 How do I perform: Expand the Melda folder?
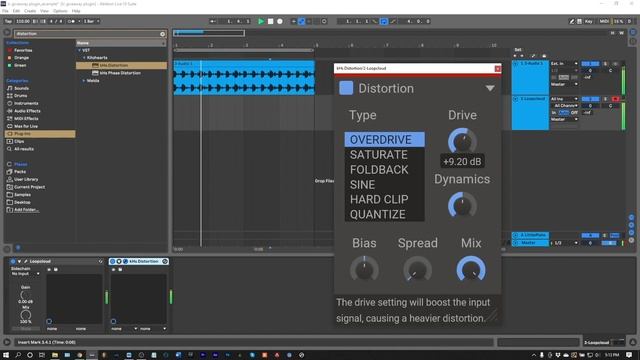tap(84, 80)
